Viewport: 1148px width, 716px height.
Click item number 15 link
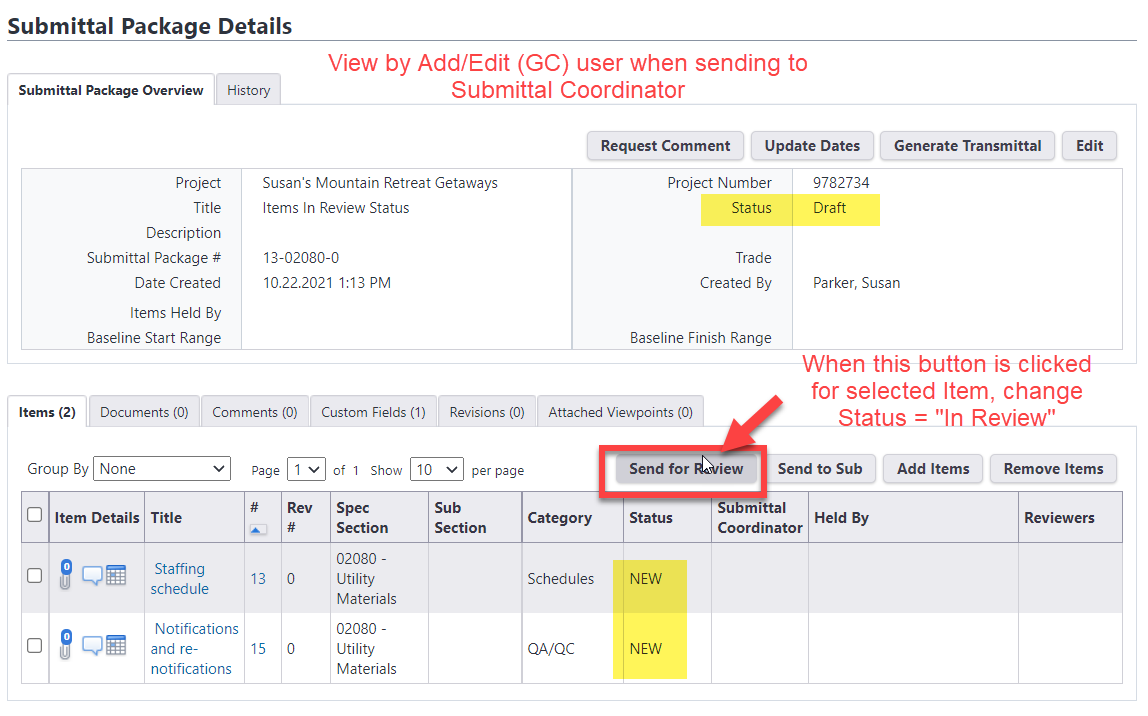tap(258, 648)
